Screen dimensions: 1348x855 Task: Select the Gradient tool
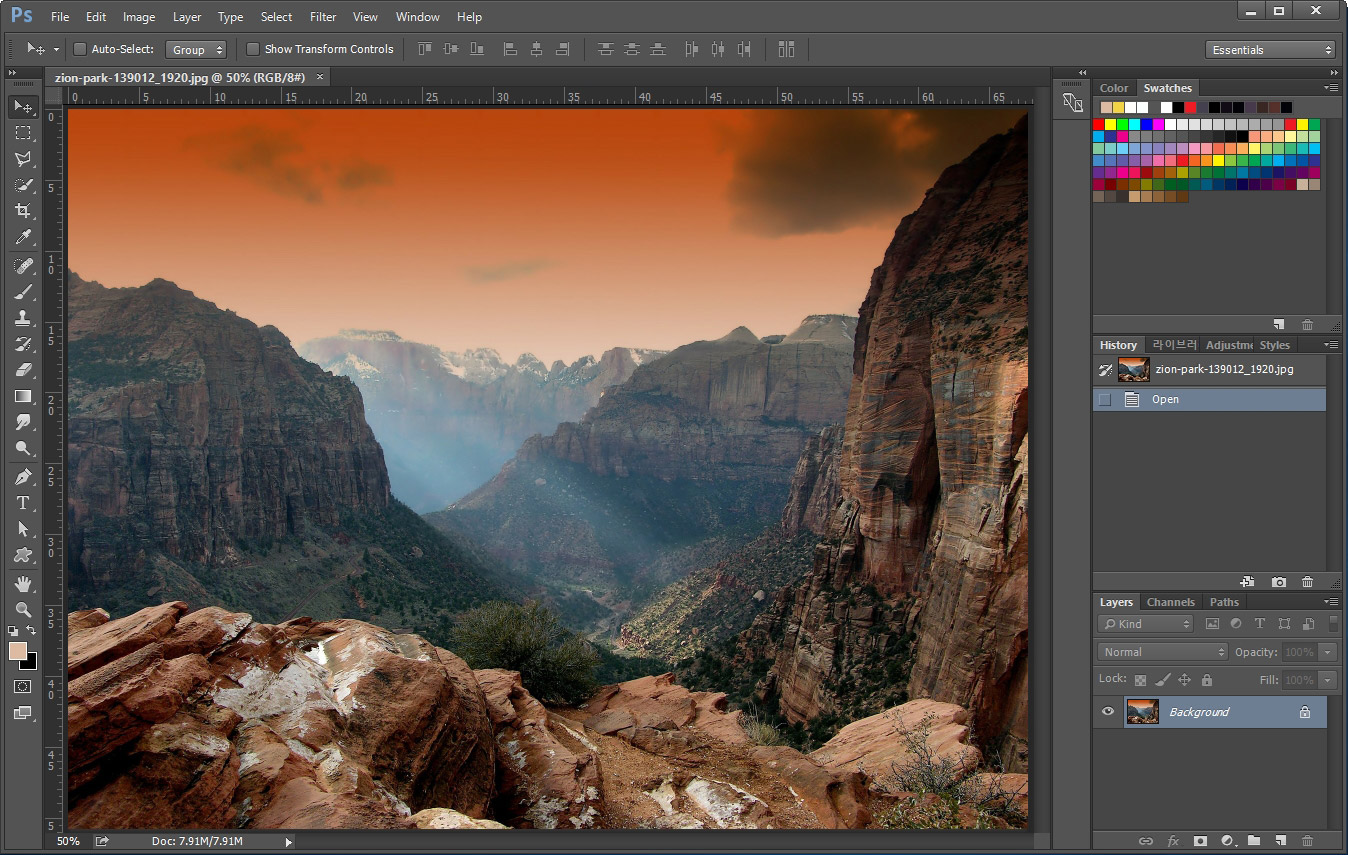(23, 396)
